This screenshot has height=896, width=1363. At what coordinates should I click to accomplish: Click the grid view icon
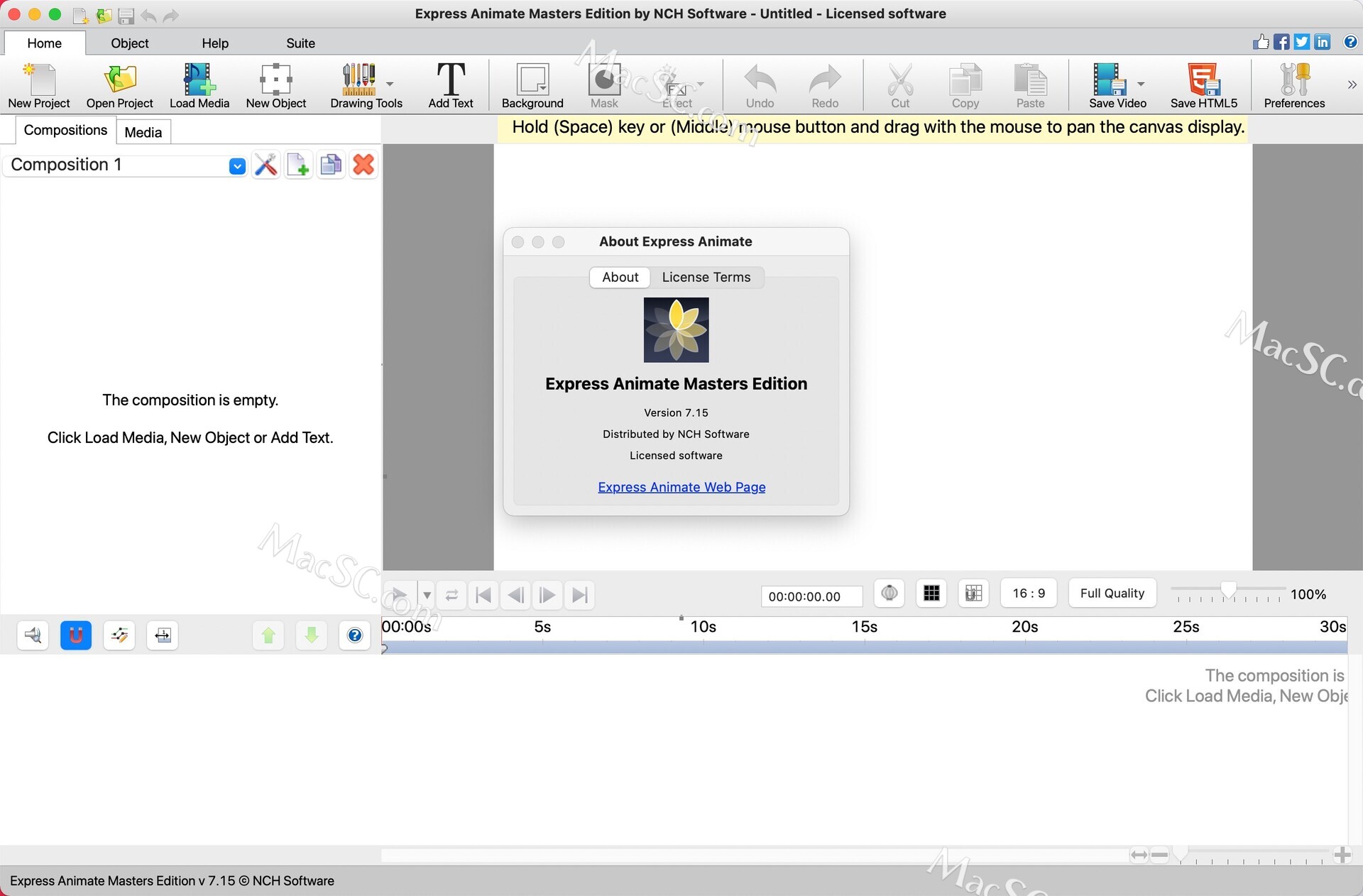tap(930, 593)
